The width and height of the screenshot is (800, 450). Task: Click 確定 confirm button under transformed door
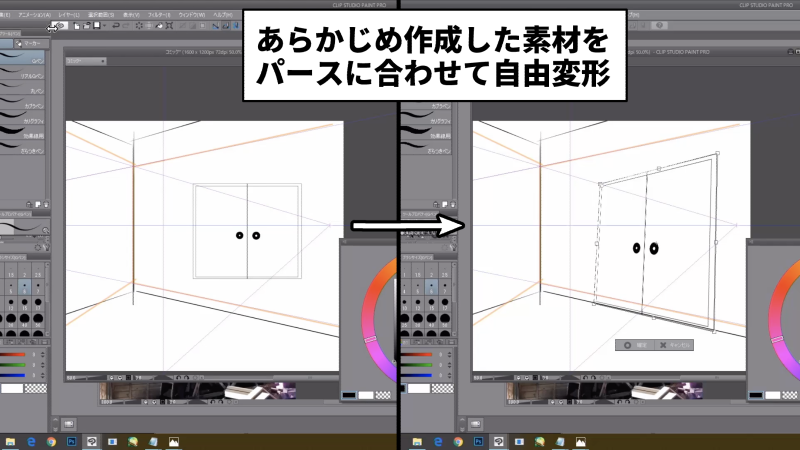pos(635,345)
